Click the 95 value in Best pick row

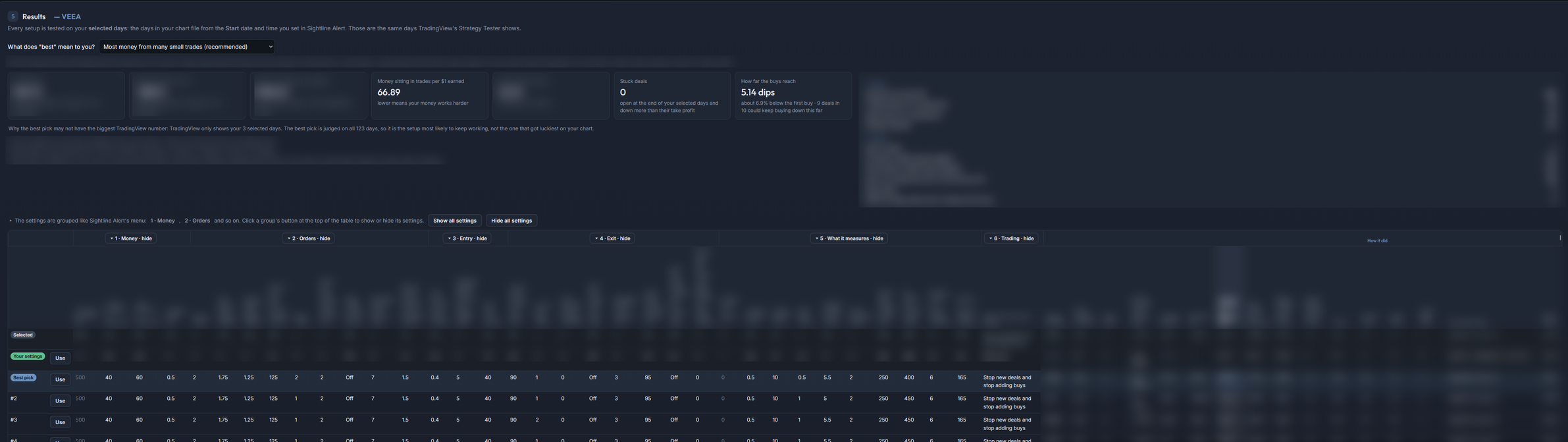(x=648, y=377)
